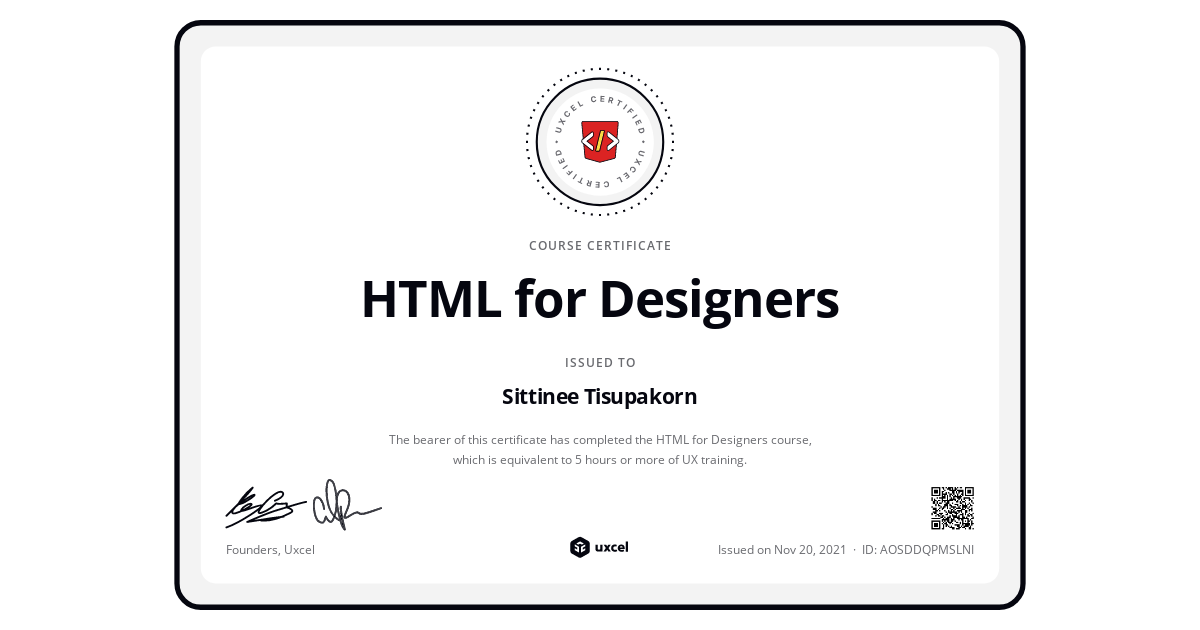Select the HTML for Designers course title
Viewport: 1200px width, 630px height.
tap(600, 298)
